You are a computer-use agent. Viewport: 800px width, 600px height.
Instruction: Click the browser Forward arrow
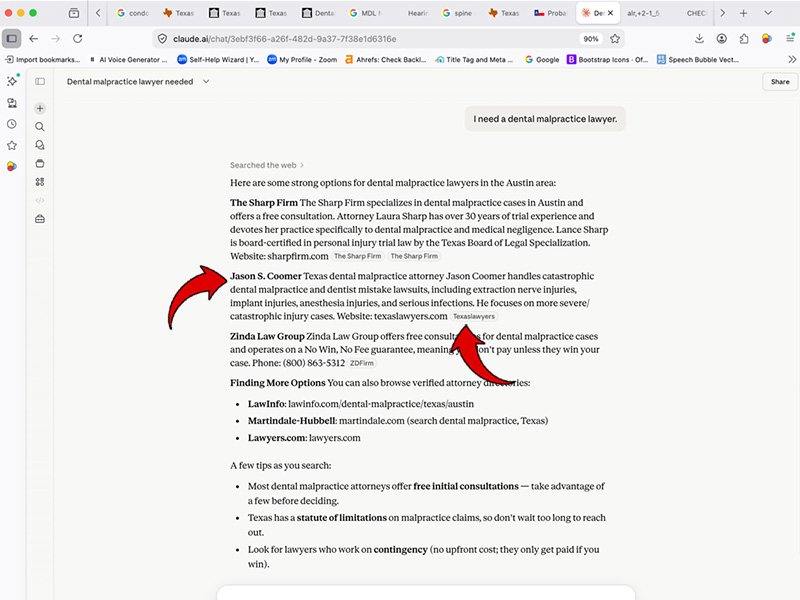tap(56, 38)
